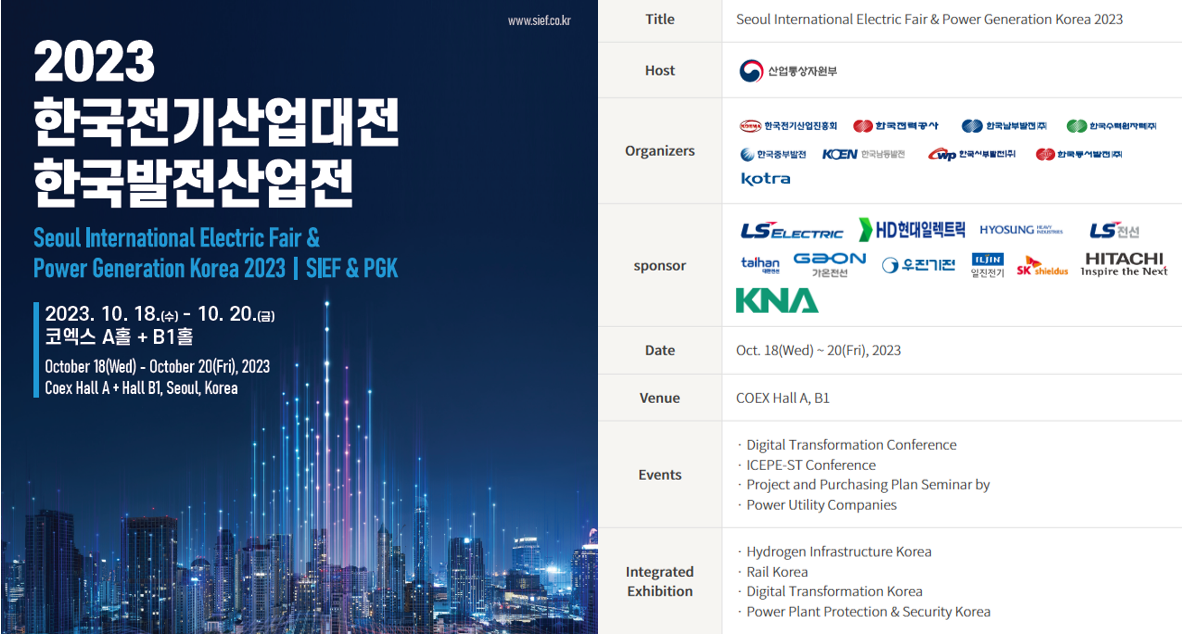Click the 'SIEF & PGK' poster text

coord(352,268)
